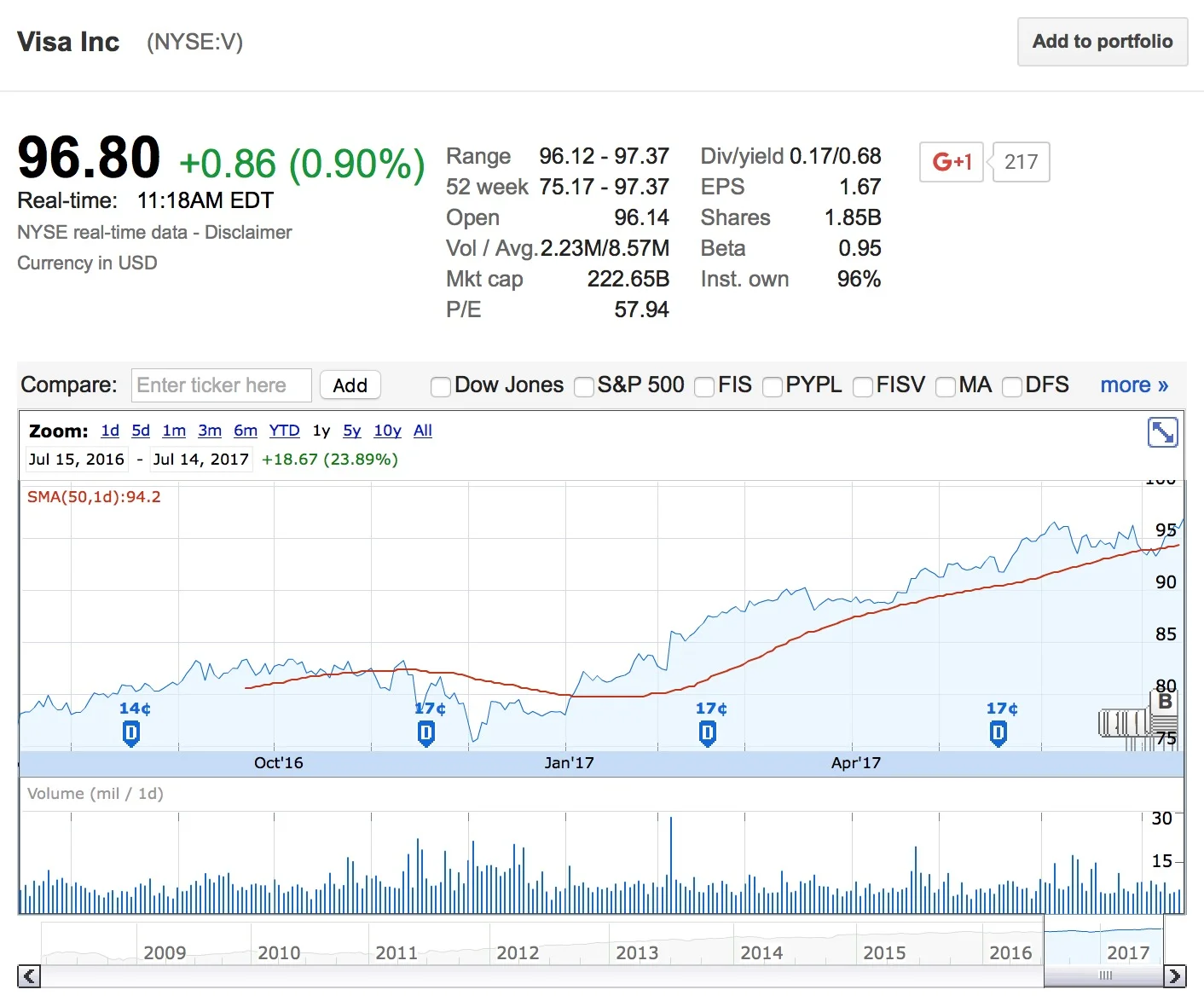
Task: Check the FIS comparison box
Action: (704, 387)
